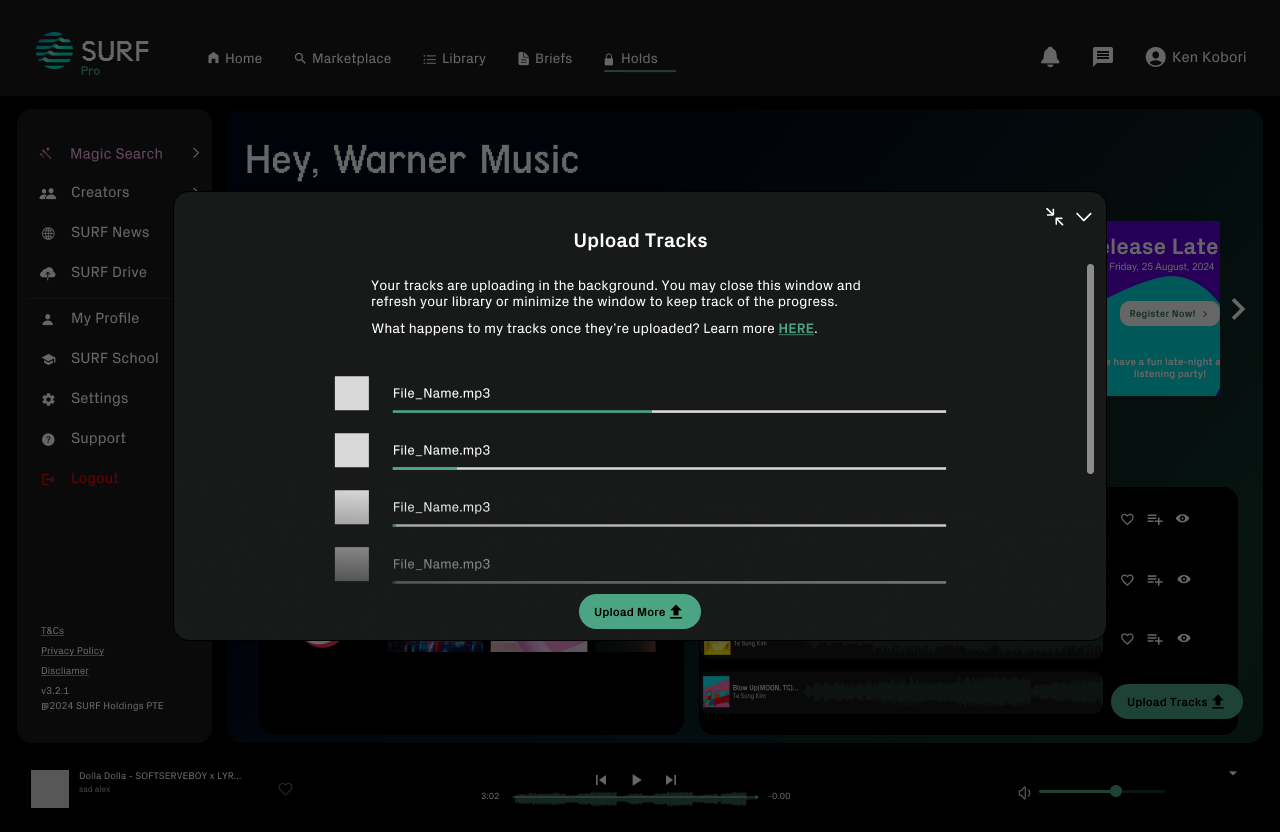Click Register Now on the banner

click(x=1169, y=314)
